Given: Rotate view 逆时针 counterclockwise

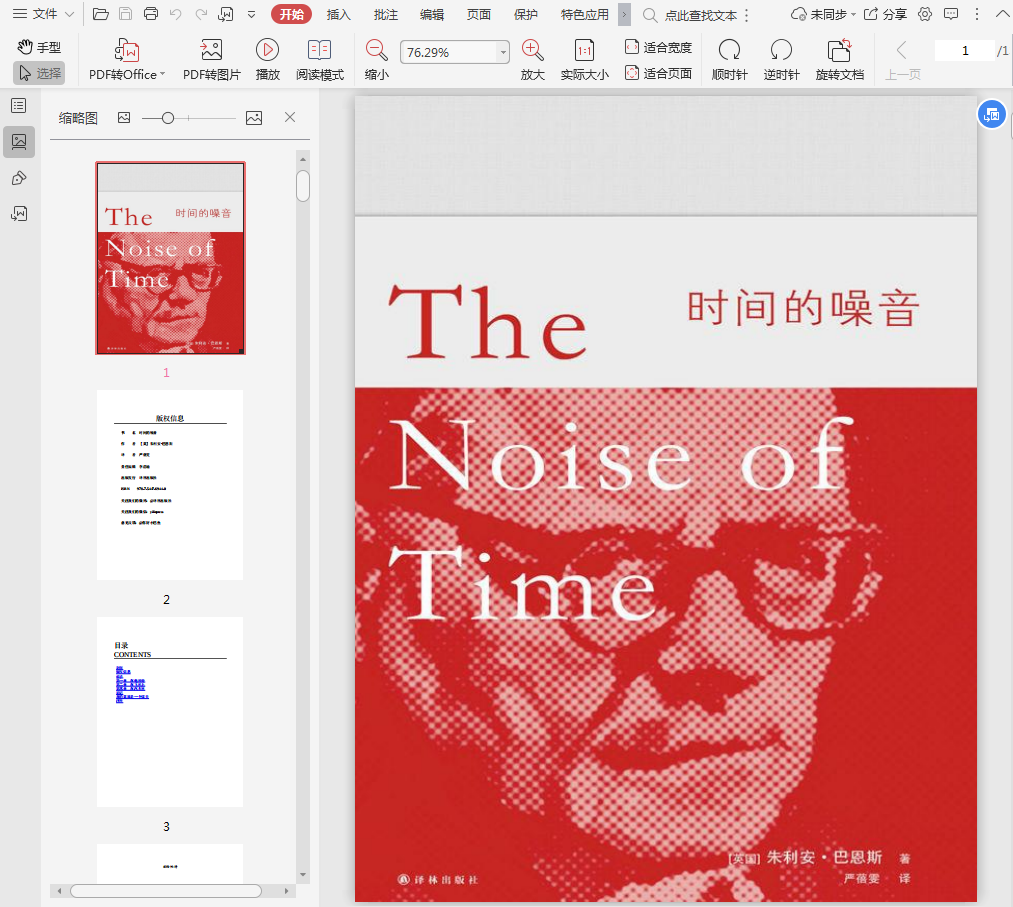Looking at the screenshot, I should click(x=781, y=59).
